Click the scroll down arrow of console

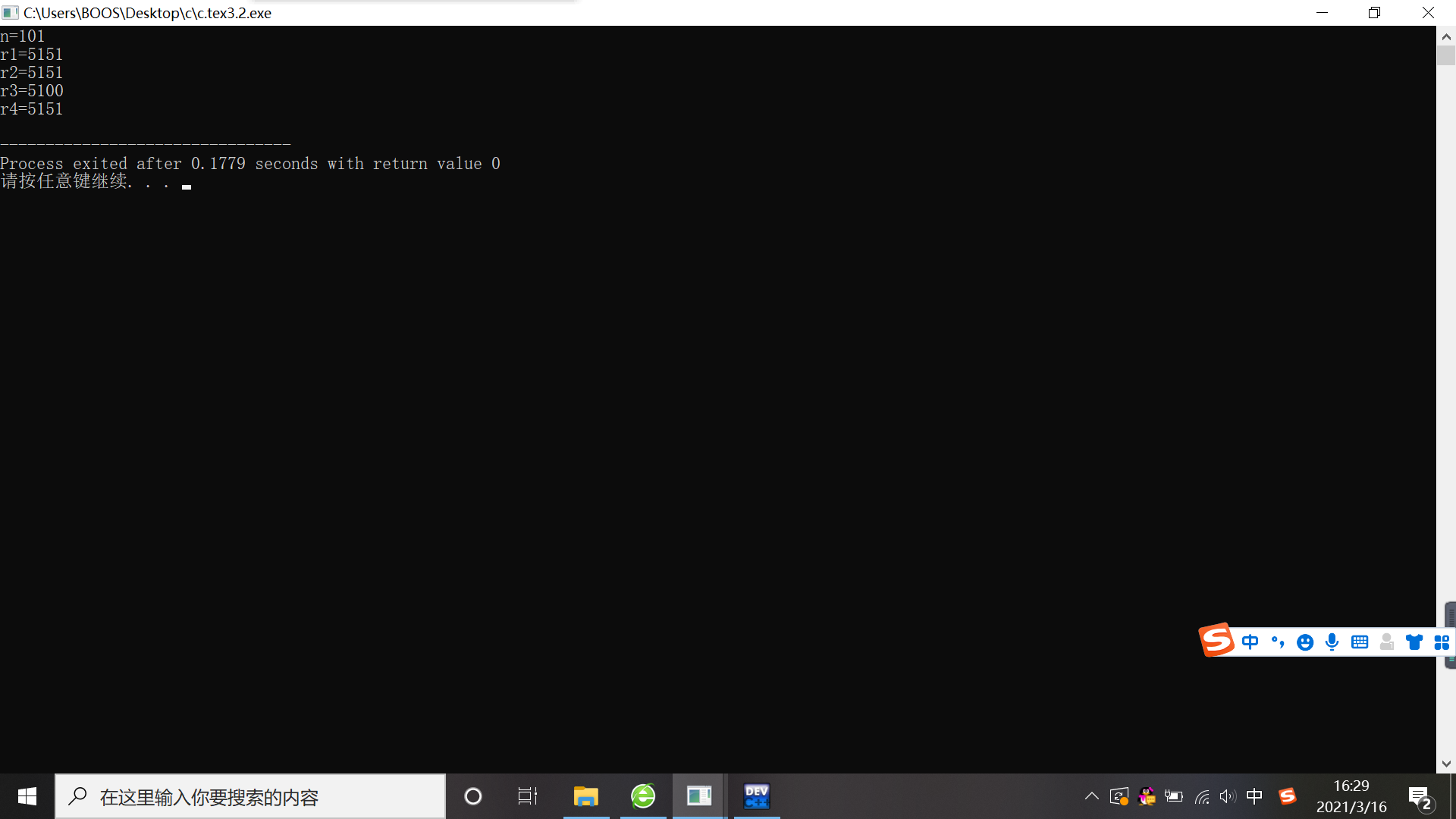[x=1446, y=764]
